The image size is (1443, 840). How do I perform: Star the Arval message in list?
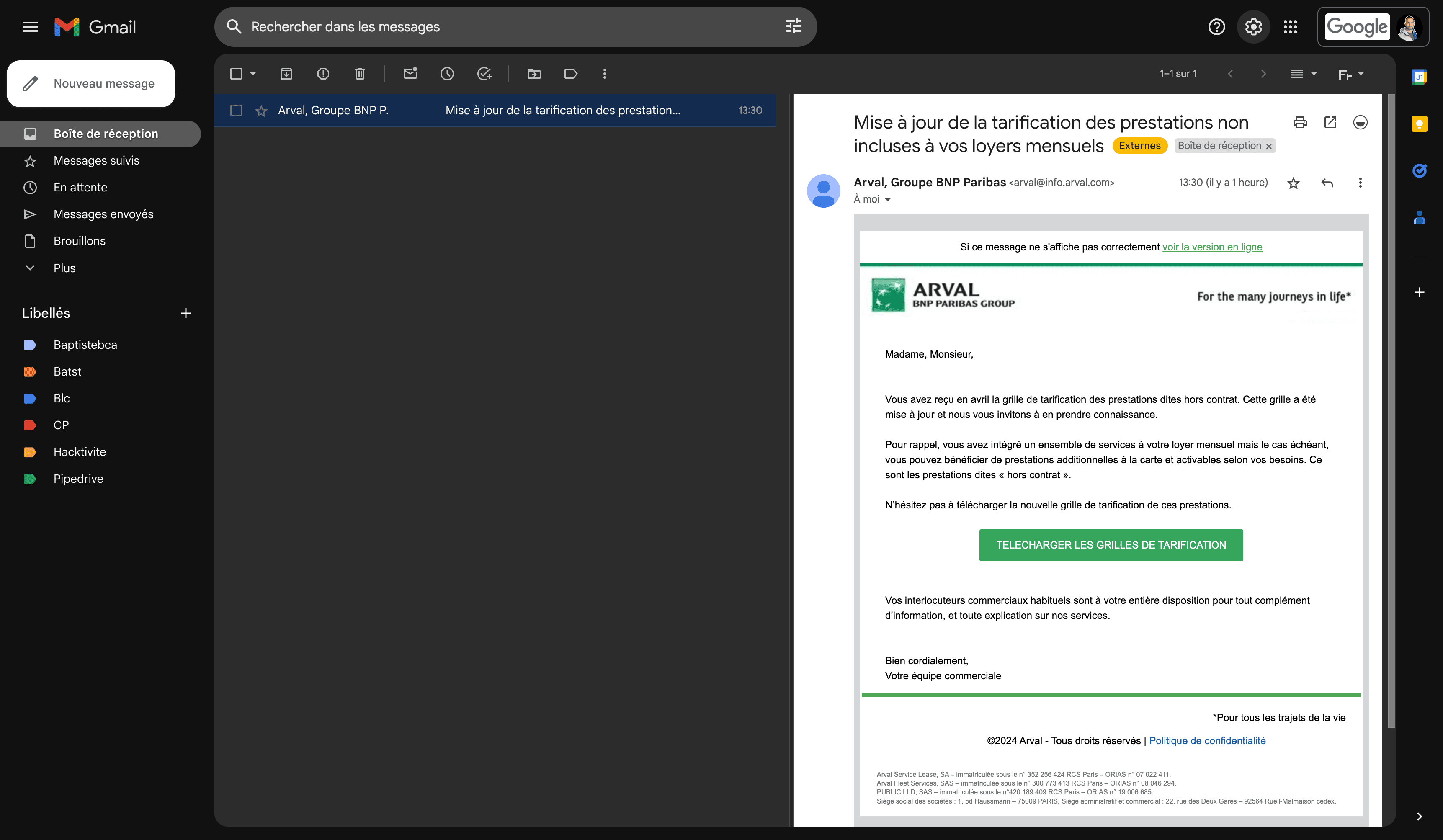pos(261,111)
